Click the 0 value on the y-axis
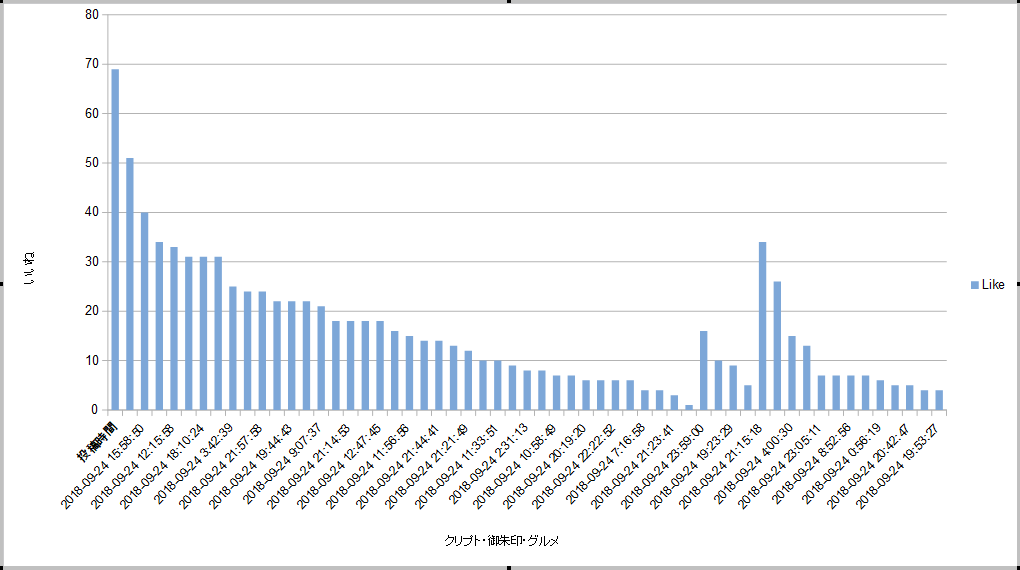 click(95, 410)
